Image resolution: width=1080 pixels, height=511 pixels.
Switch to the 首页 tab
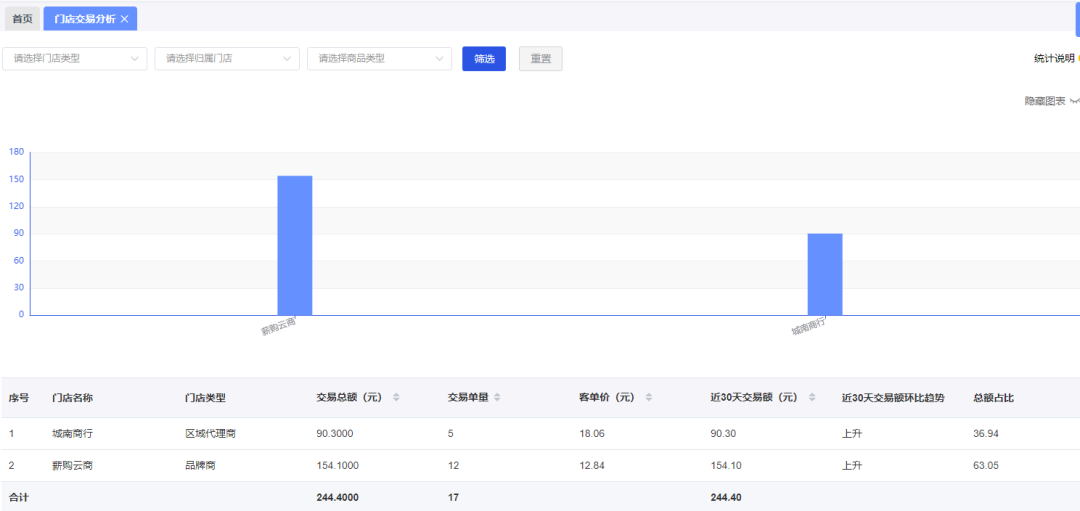click(22, 19)
